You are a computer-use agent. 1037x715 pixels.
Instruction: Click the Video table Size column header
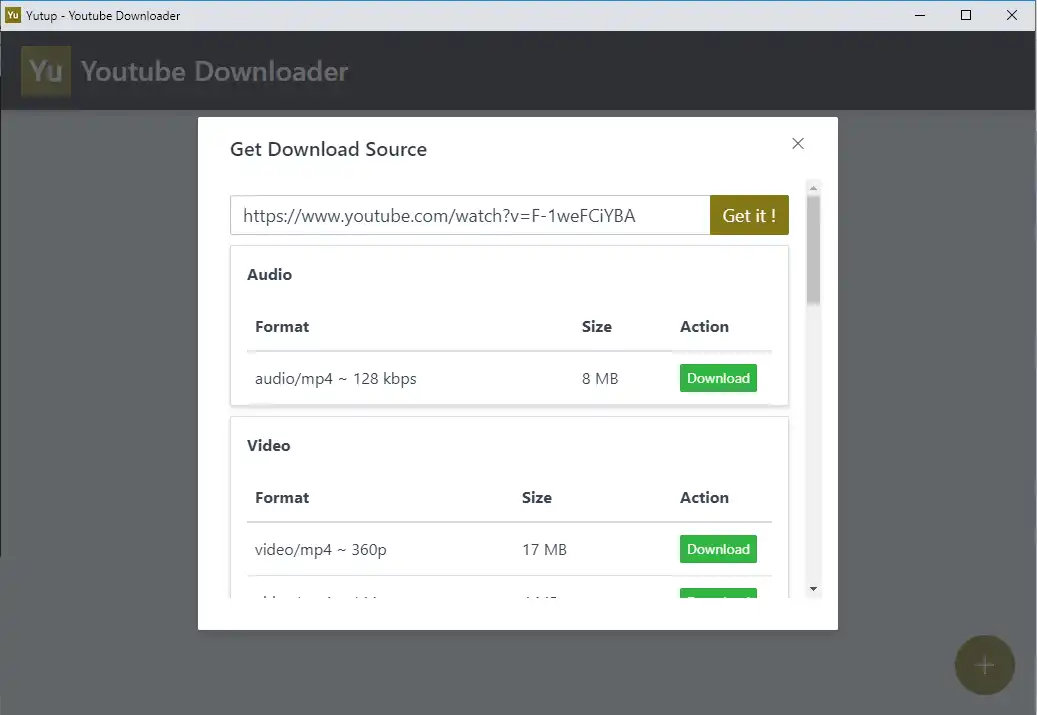click(x=536, y=497)
